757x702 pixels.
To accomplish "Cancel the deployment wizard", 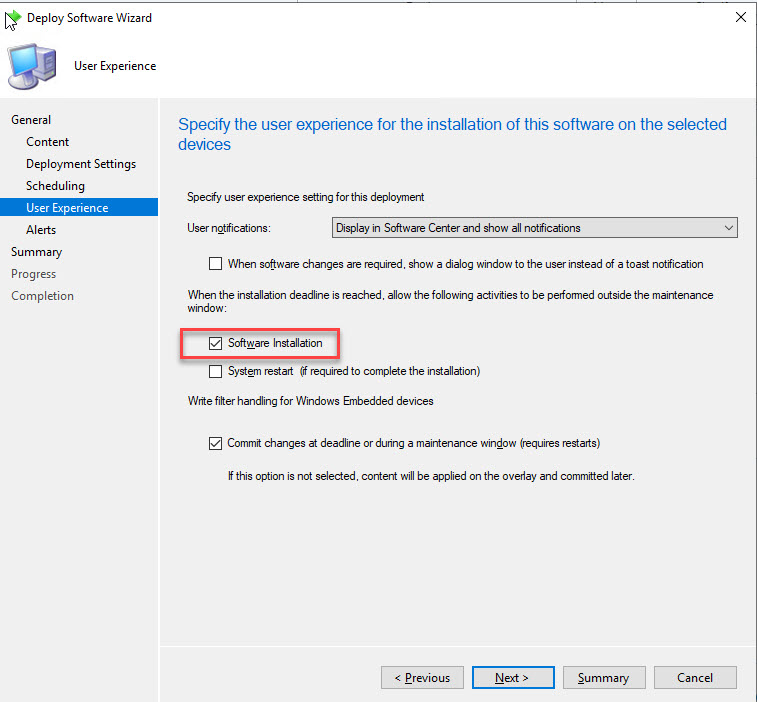I will coord(694,677).
